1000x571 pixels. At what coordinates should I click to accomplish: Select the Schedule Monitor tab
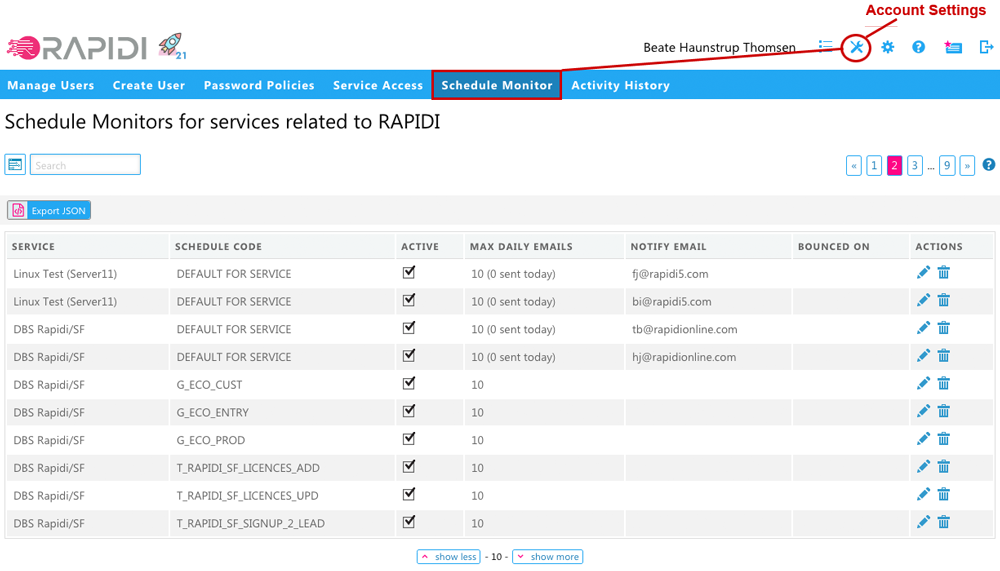(497, 85)
